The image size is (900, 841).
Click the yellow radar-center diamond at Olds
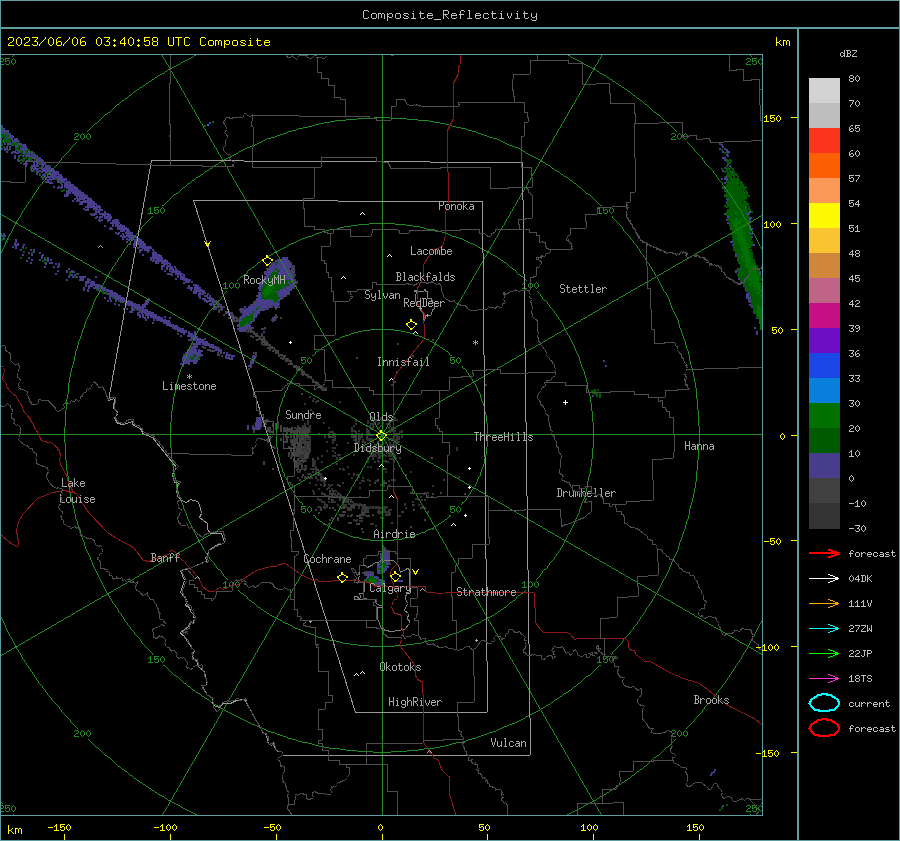(x=381, y=435)
